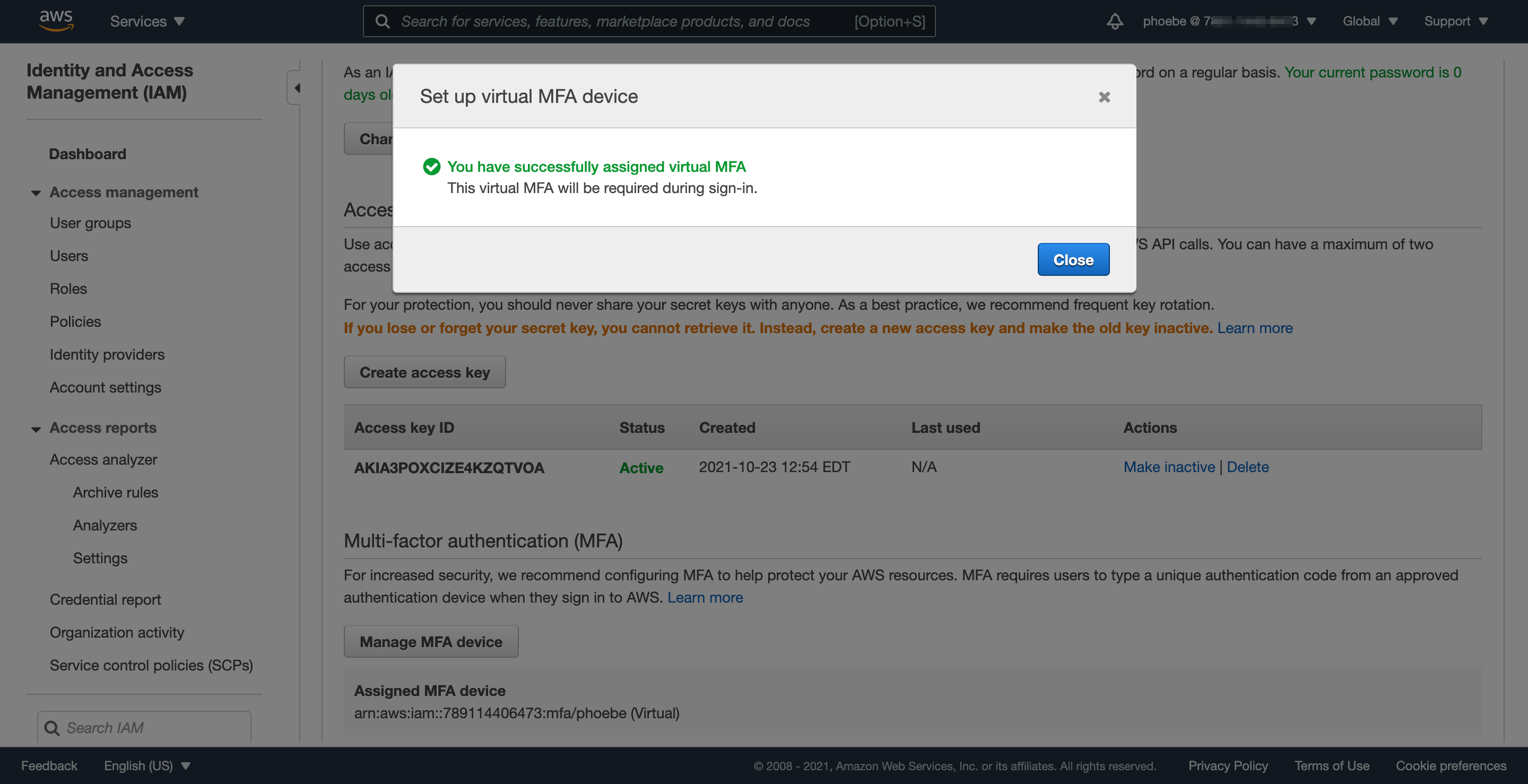Click the AWS logo home icon
This screenshot has height=784, width=1528.
click(56, 21)
